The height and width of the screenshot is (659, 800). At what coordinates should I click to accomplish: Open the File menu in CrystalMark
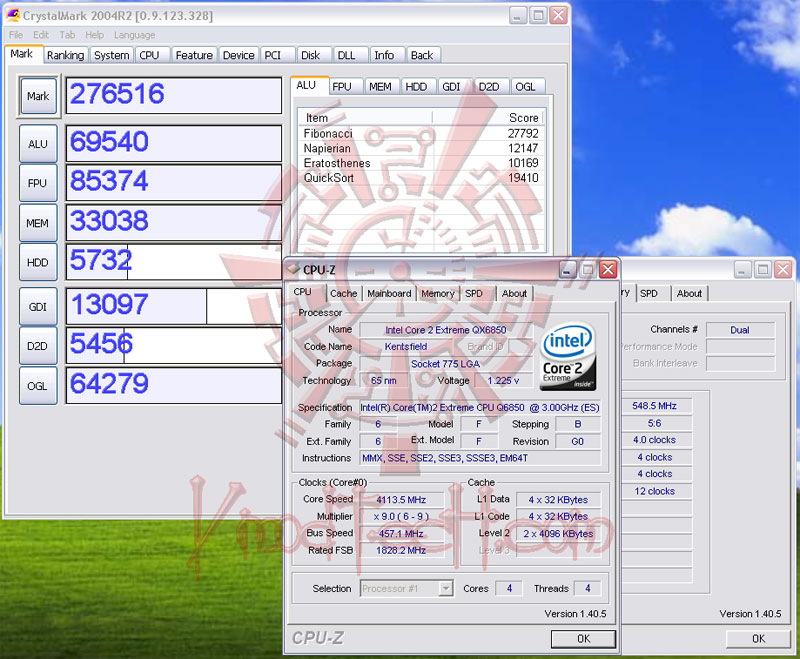point(16,35)
